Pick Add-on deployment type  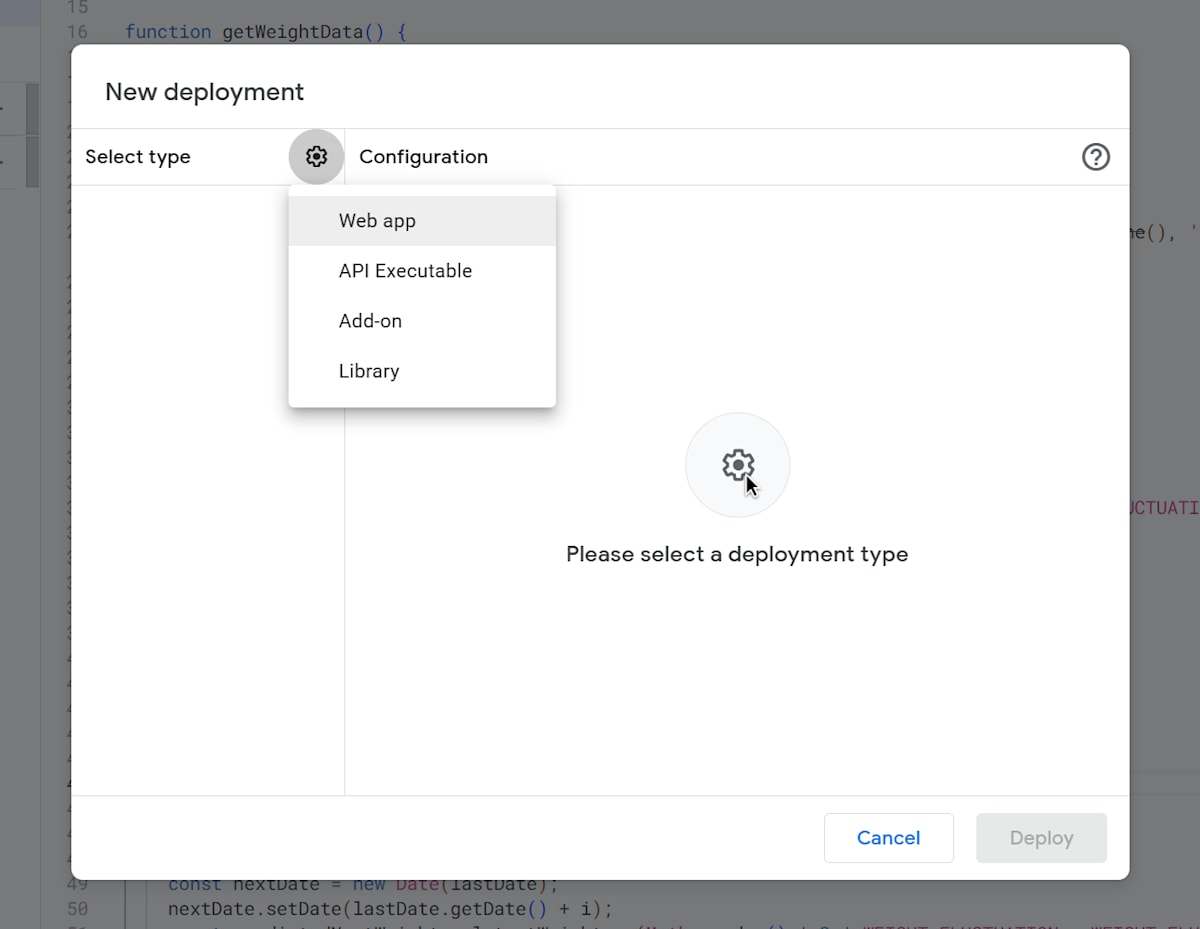click(x=422, y=321)
